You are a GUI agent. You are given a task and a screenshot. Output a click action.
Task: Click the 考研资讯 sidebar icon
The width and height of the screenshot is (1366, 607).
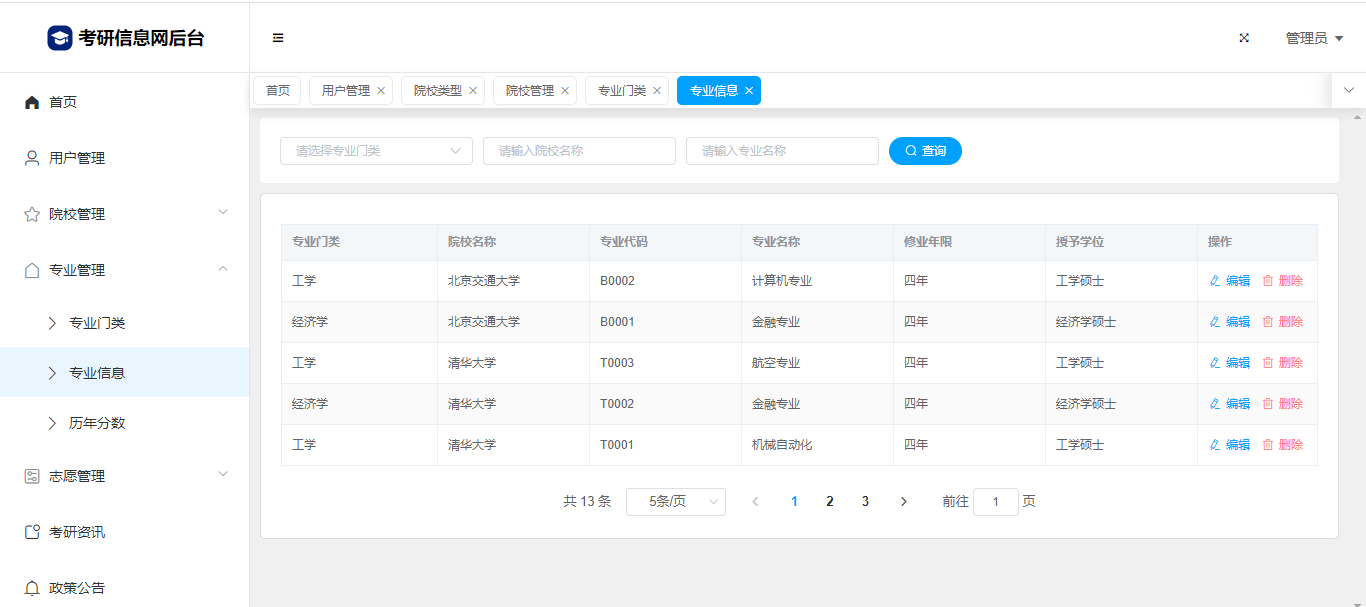click(x=32, y=532)
